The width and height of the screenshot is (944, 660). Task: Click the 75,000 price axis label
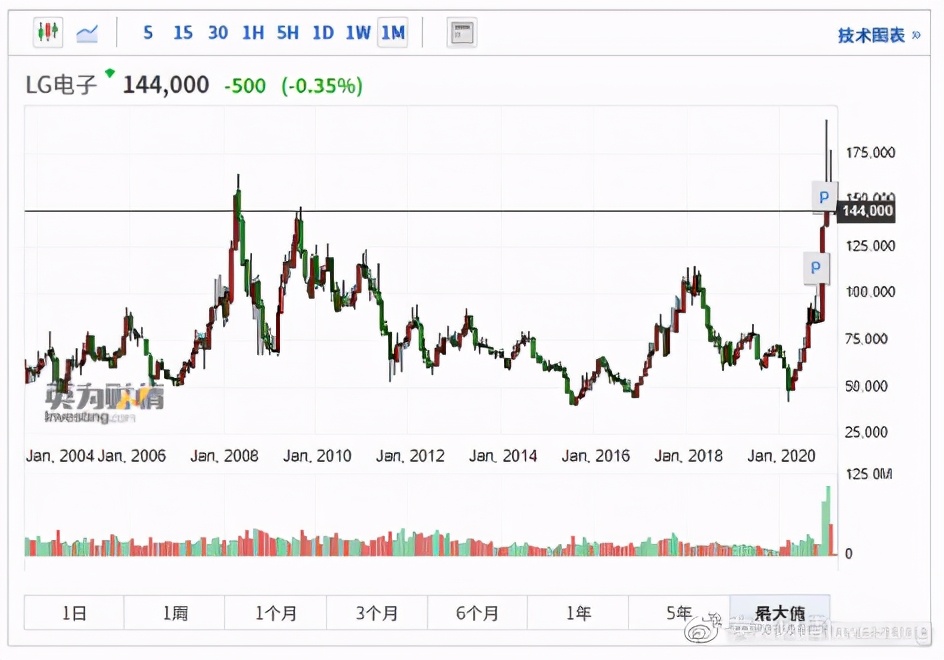point(866,339)
